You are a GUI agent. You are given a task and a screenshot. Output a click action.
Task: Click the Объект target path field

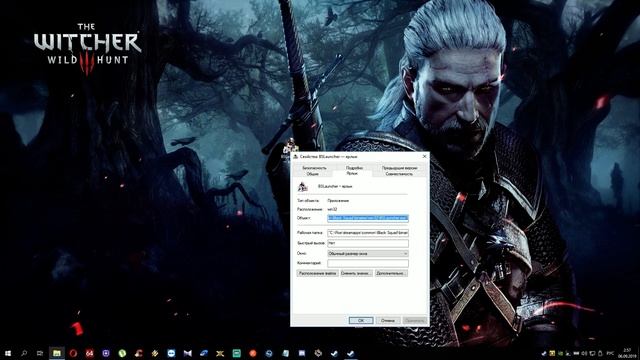click(368, 218)
